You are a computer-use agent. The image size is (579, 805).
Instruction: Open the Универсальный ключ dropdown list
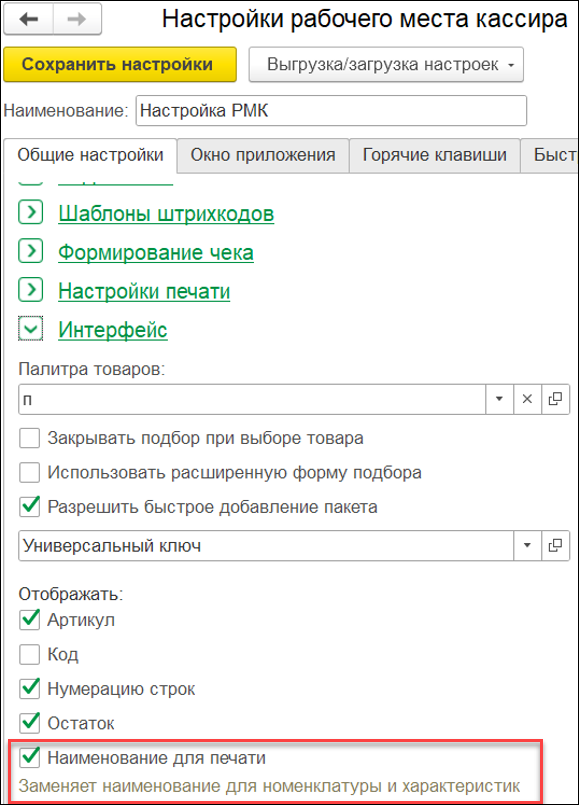pyautogui.click(x=527, y=547)
